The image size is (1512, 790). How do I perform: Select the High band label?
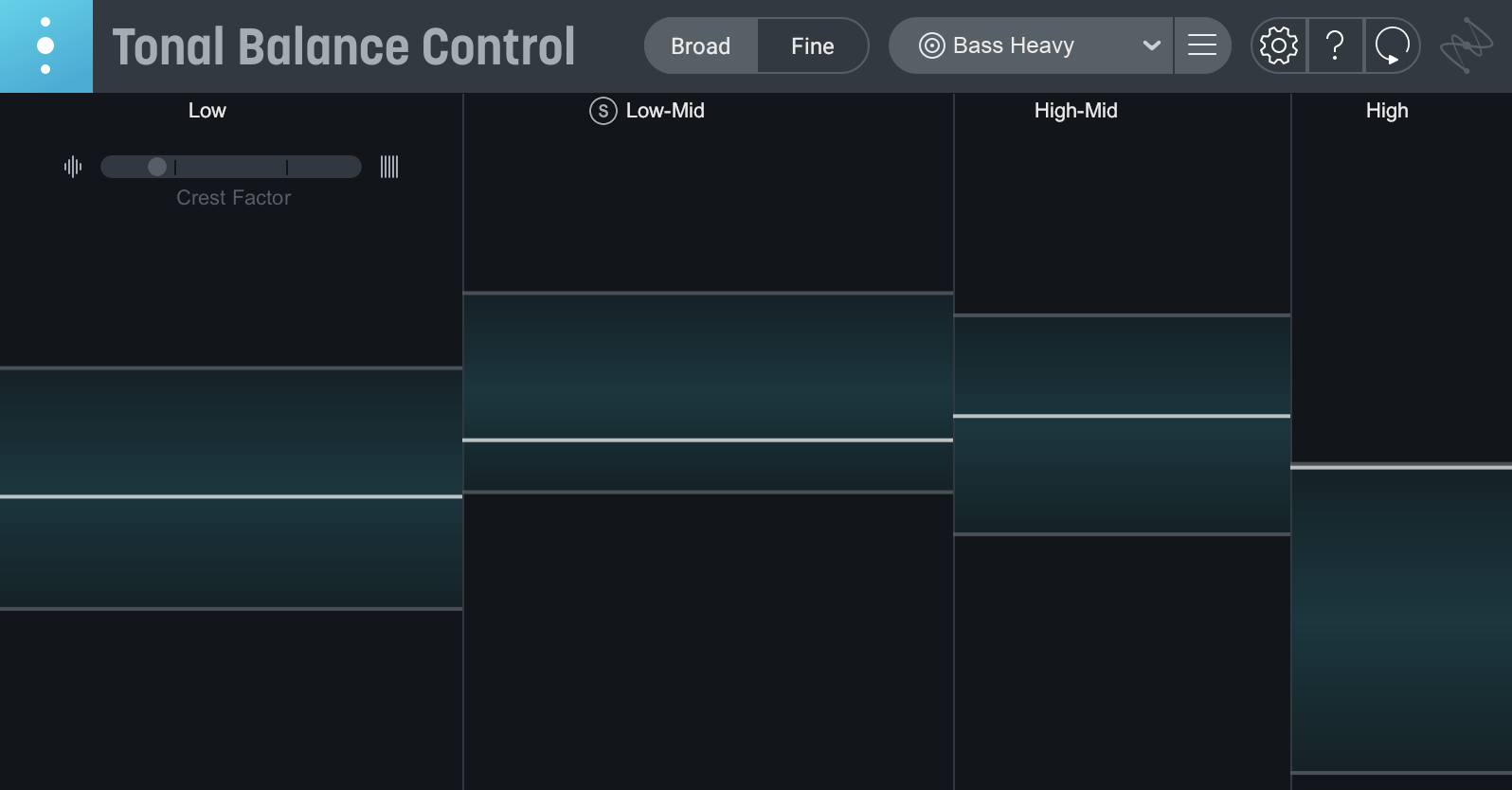(x=1387, y=111)
